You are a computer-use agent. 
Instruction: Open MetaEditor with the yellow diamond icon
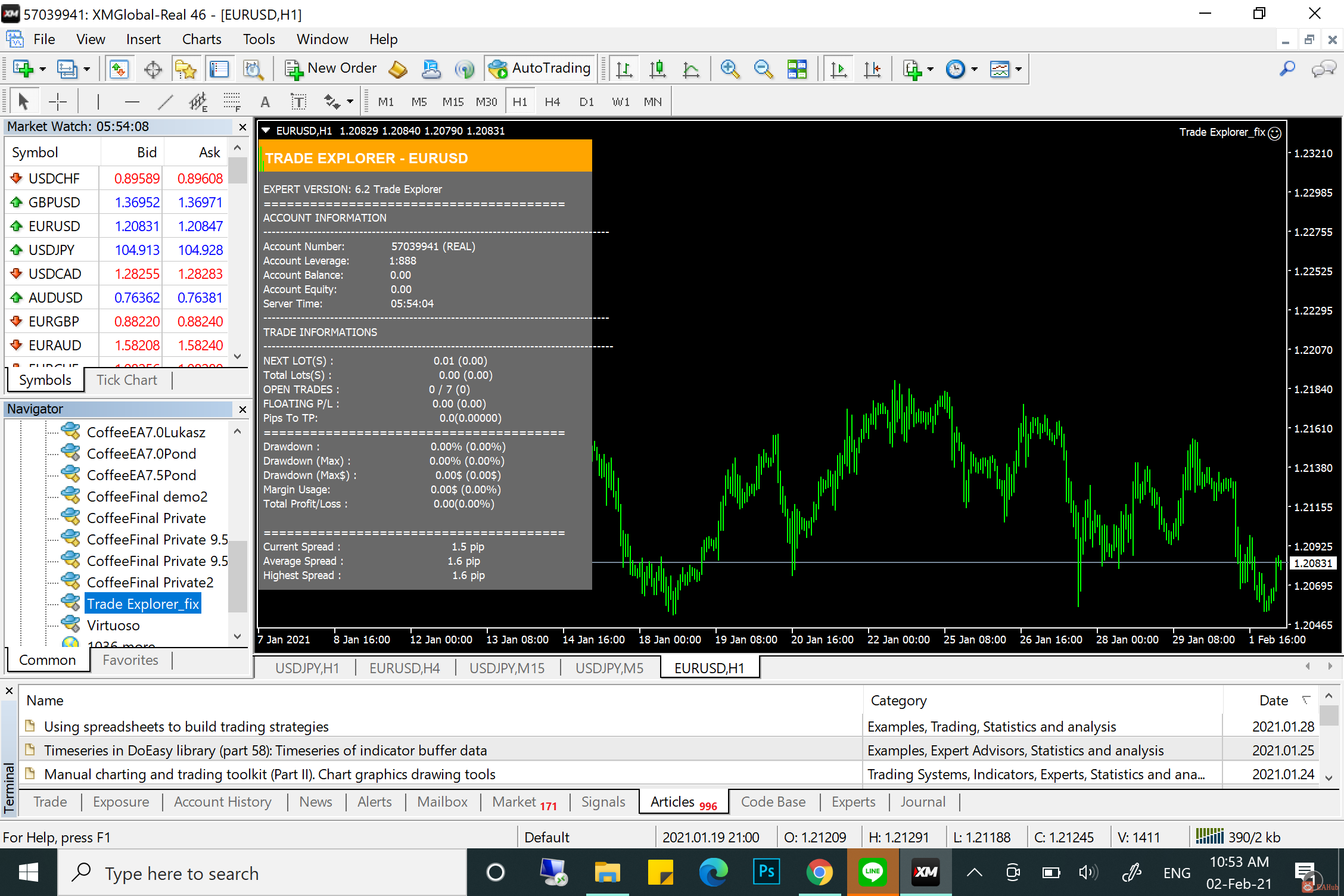(x=398, y=69)
